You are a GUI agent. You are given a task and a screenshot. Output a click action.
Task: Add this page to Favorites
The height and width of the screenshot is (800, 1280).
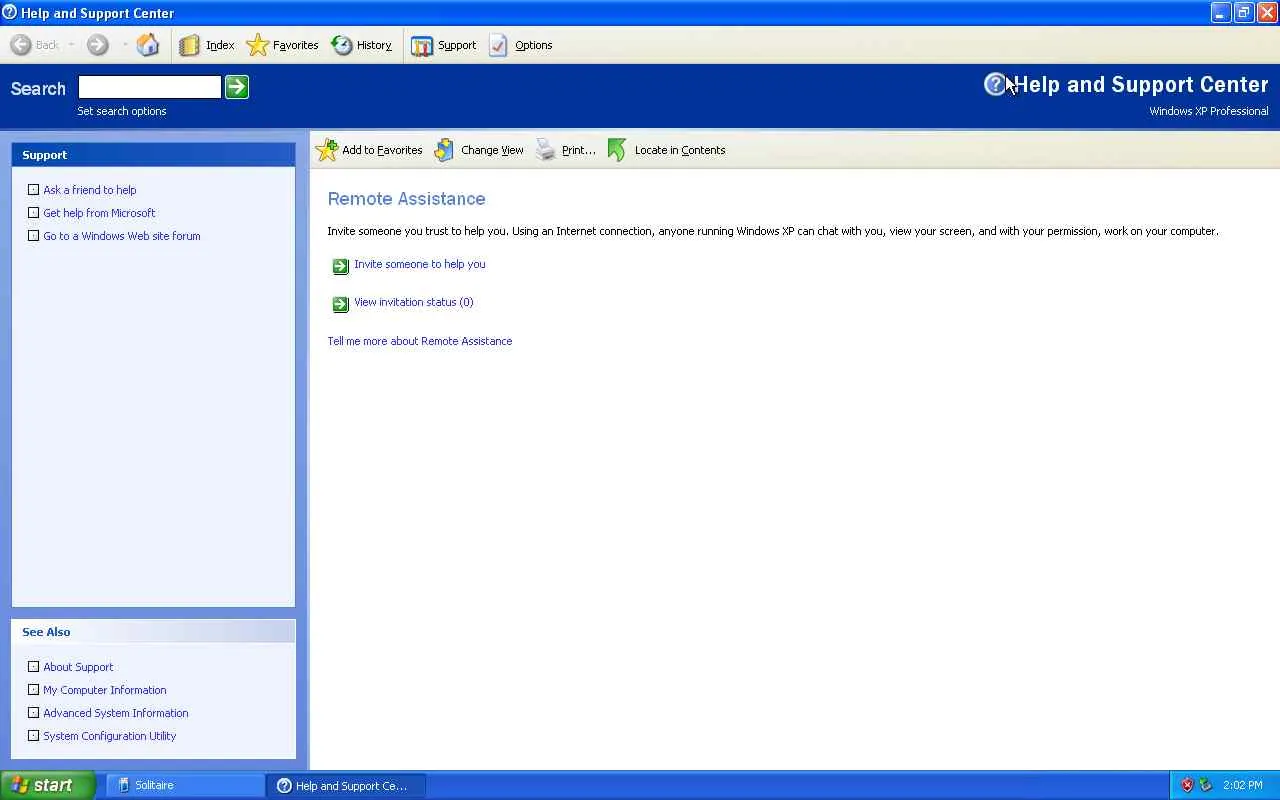[x=369, y=150]
